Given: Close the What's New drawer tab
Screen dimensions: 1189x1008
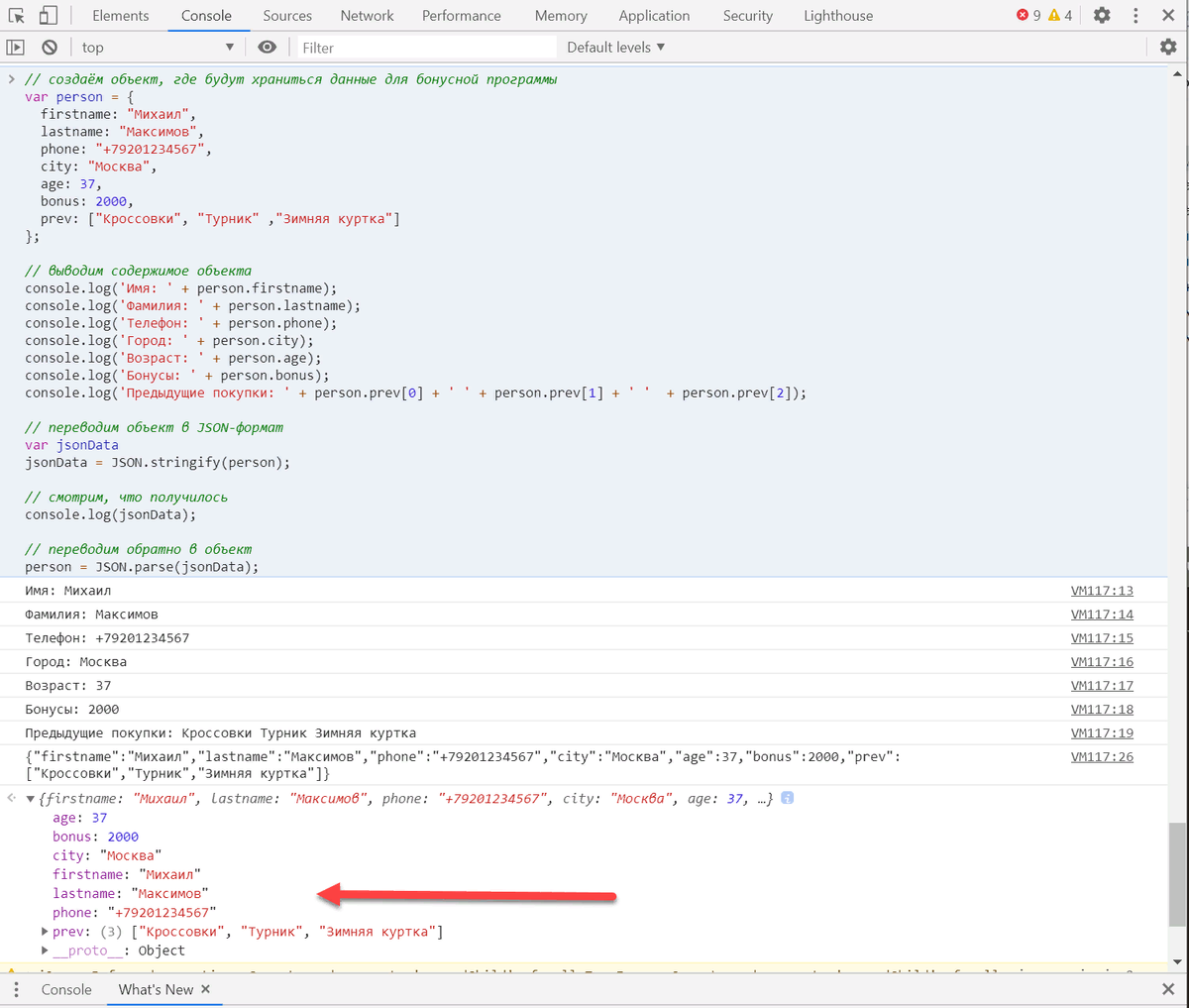Looking at the screenshot, I should tap(205, 989).
